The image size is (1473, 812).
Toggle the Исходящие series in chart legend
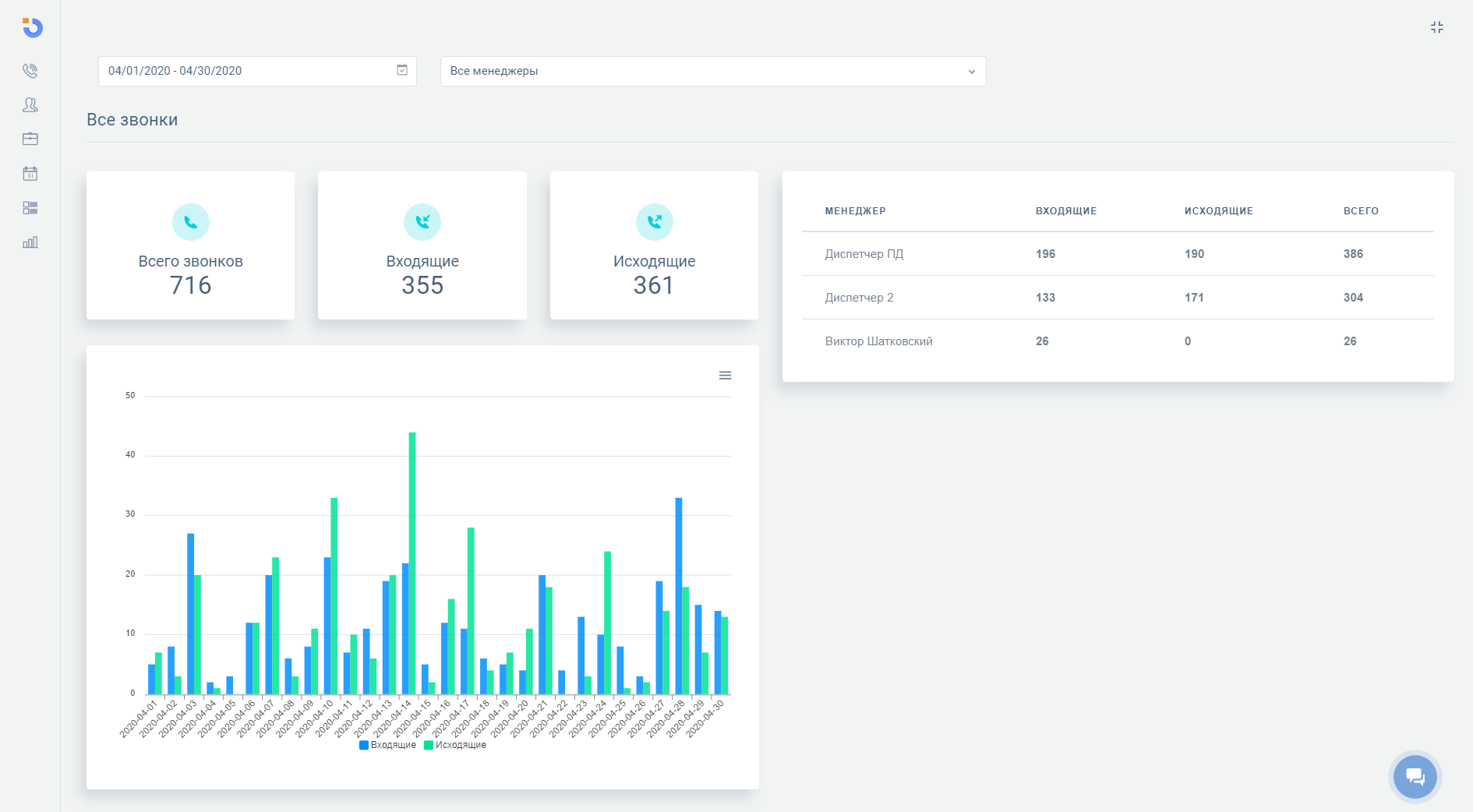pos(455,745)
